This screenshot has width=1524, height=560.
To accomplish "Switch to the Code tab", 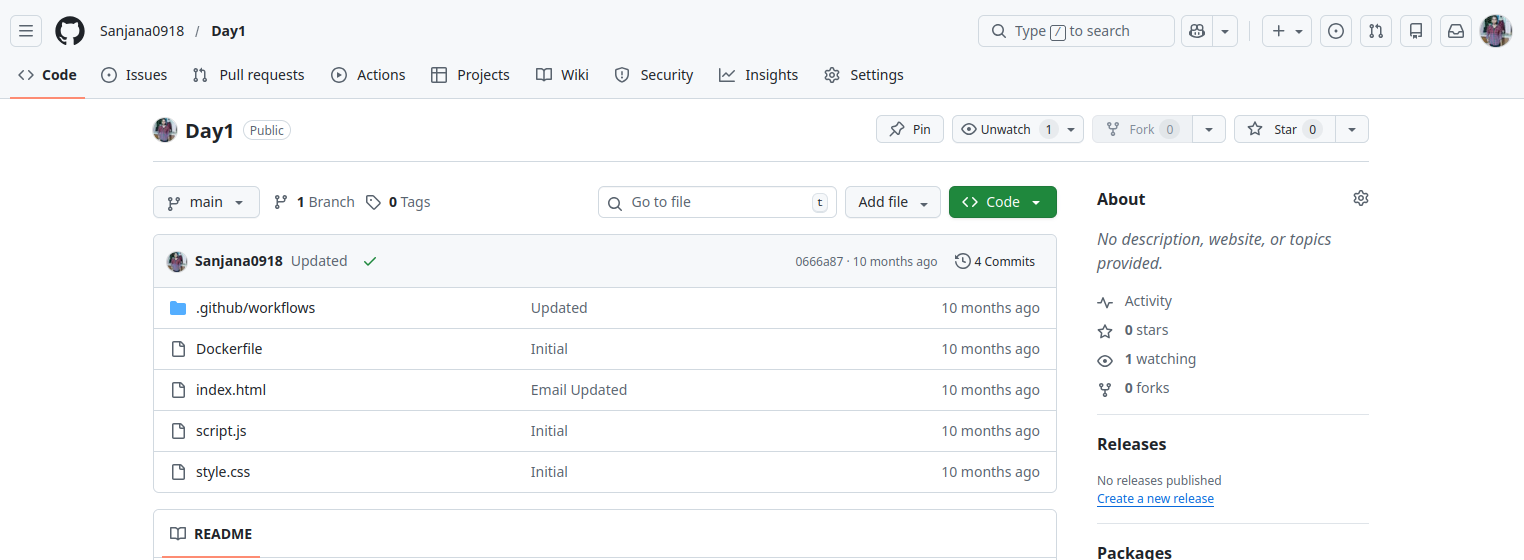I will click(x=47, y=75).
